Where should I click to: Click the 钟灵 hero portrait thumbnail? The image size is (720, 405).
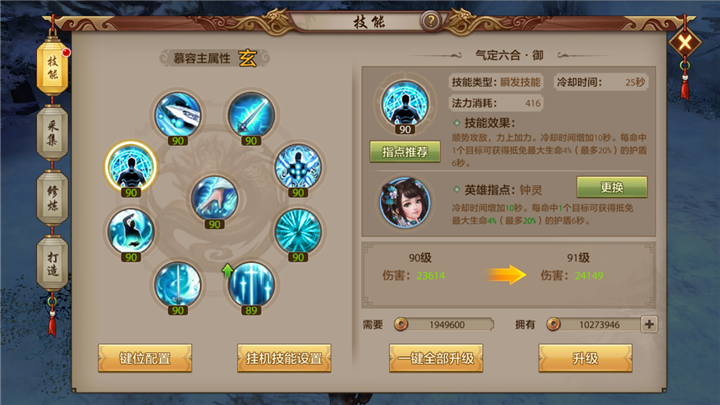[x=405, y=202]
